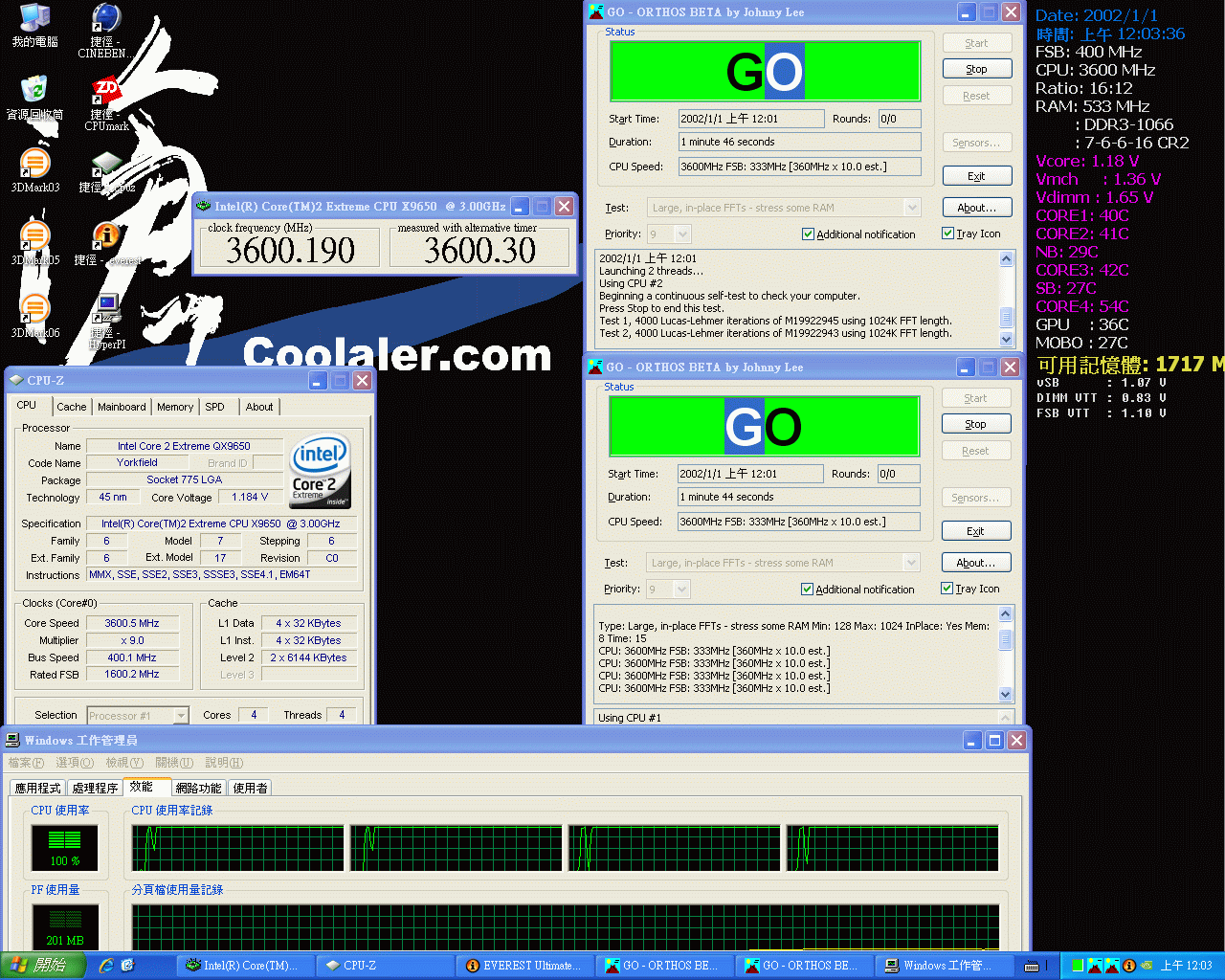Switch to the 應用程式 tab in Task Manager
Viewport: 1225px width, 980px height.
pos(38,788)
